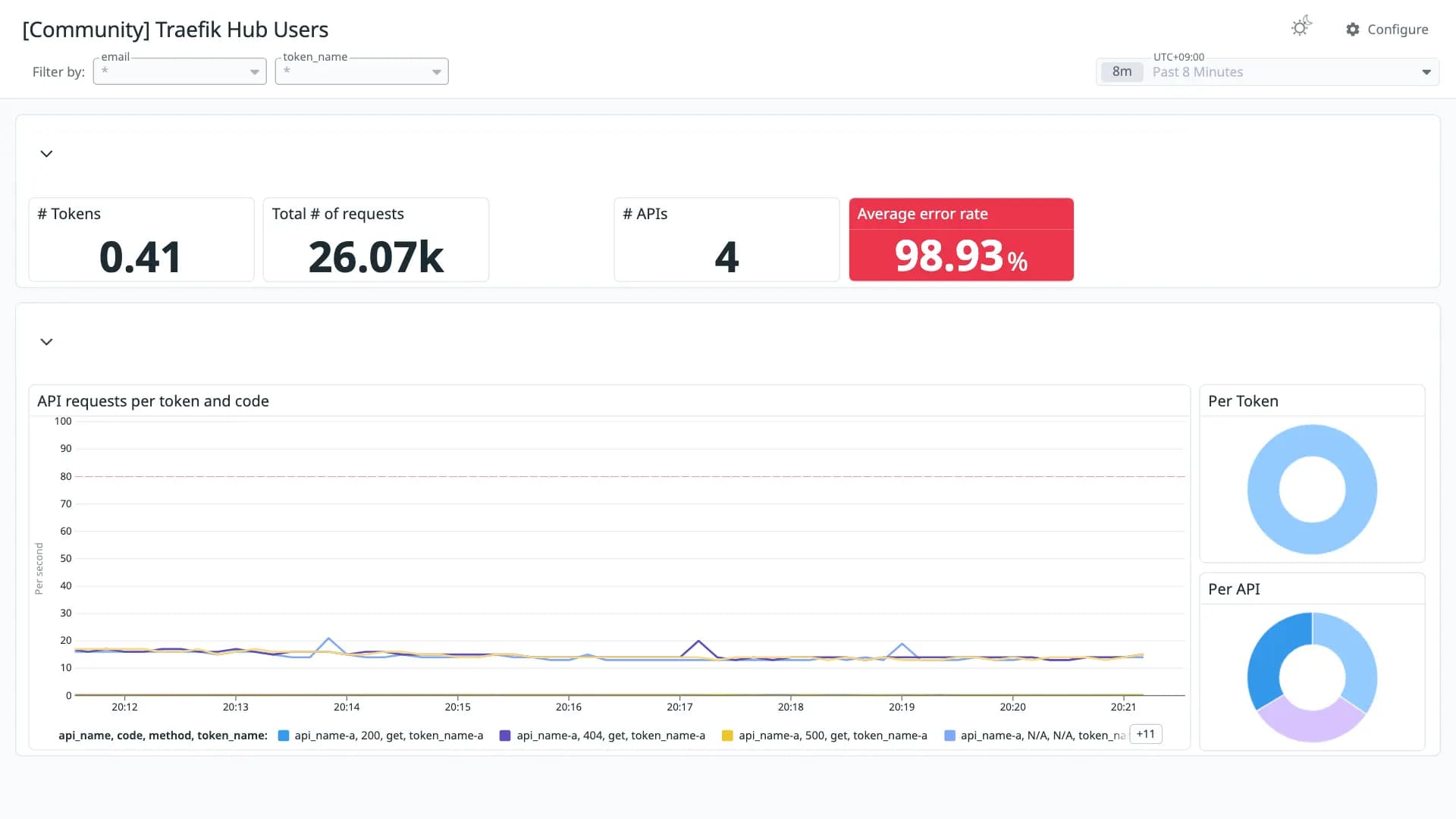Click the purple 404 get legend swatch

pyautogui.click(x=505, y=736)
